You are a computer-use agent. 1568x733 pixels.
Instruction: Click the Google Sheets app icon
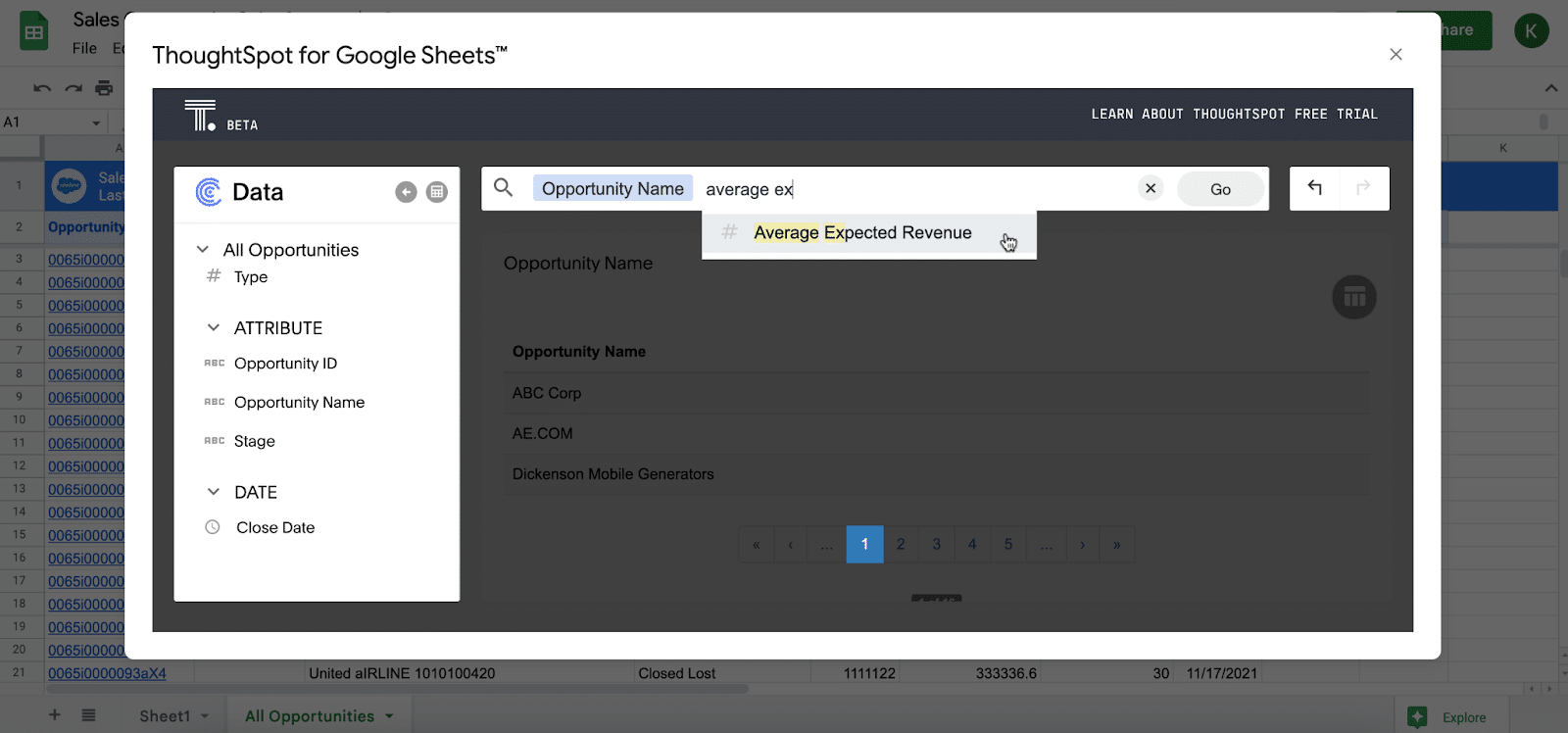(34, 31)
